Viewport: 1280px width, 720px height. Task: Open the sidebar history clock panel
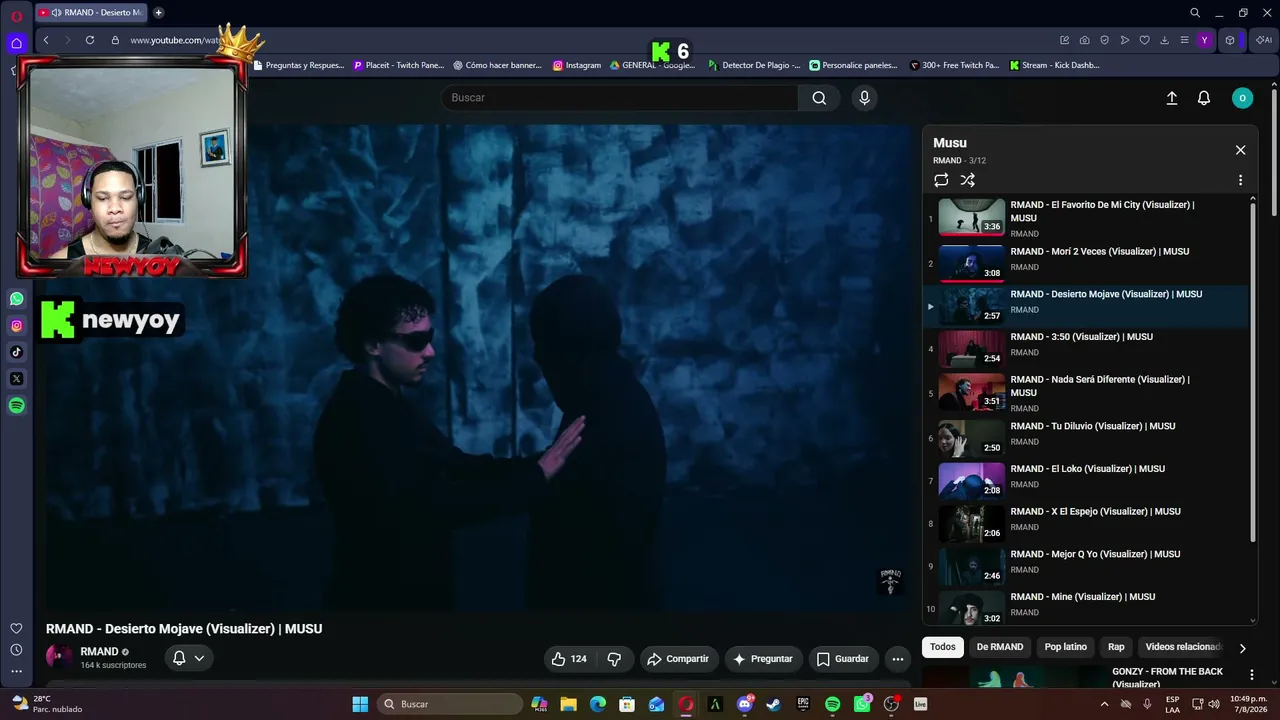[16, 650]
